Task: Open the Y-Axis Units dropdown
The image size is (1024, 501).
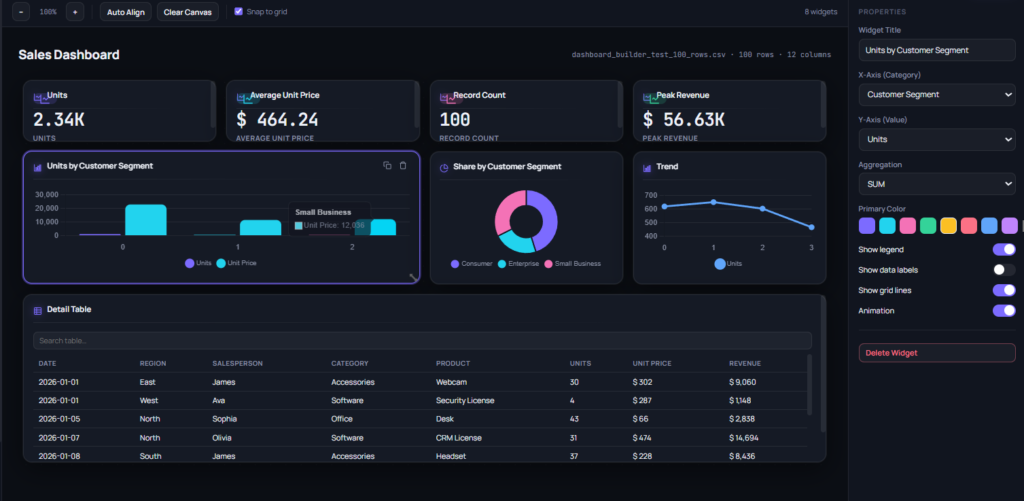Action: click(x=936, y=139)
